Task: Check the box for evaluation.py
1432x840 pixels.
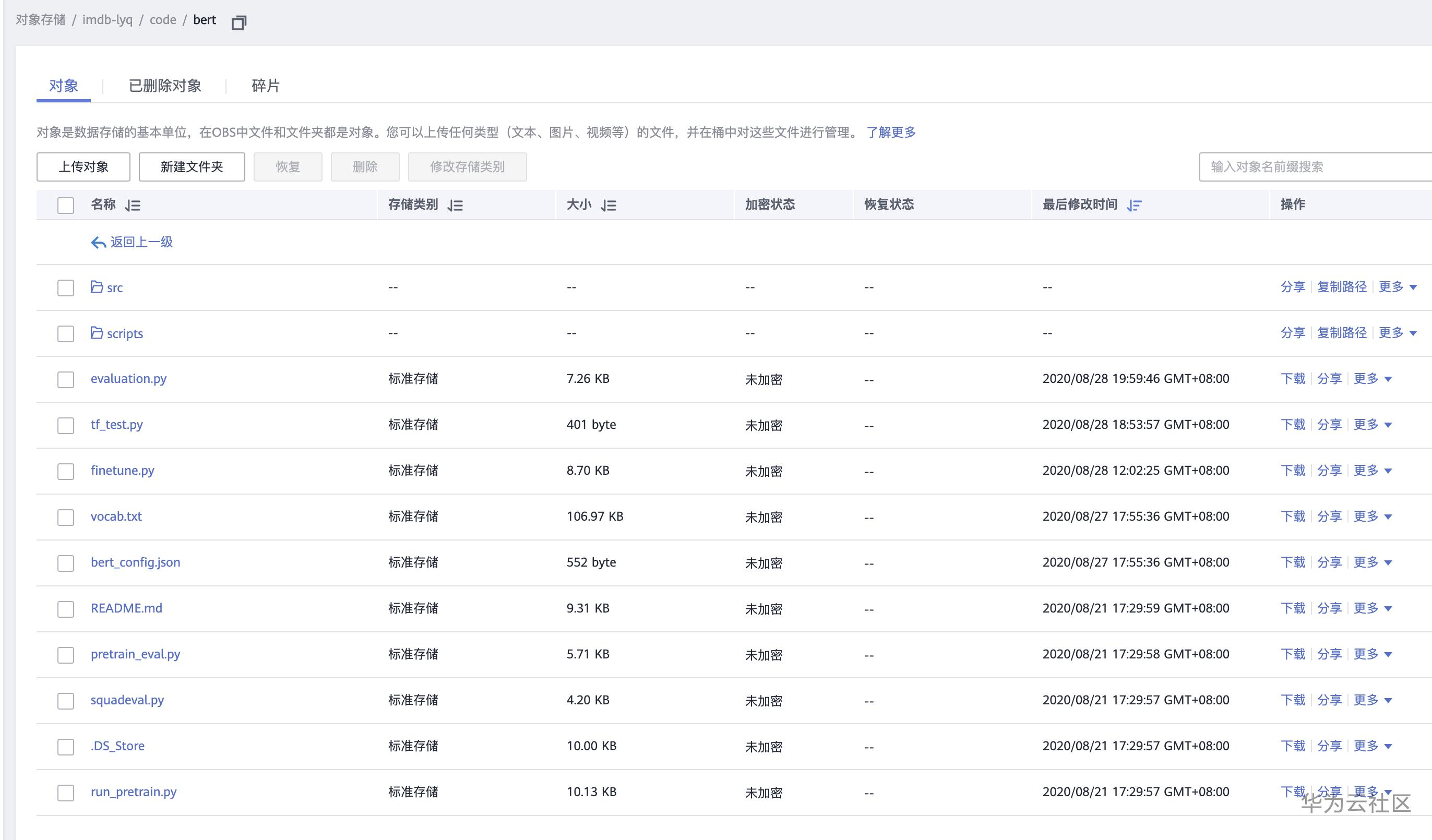Action: [66, 379]
